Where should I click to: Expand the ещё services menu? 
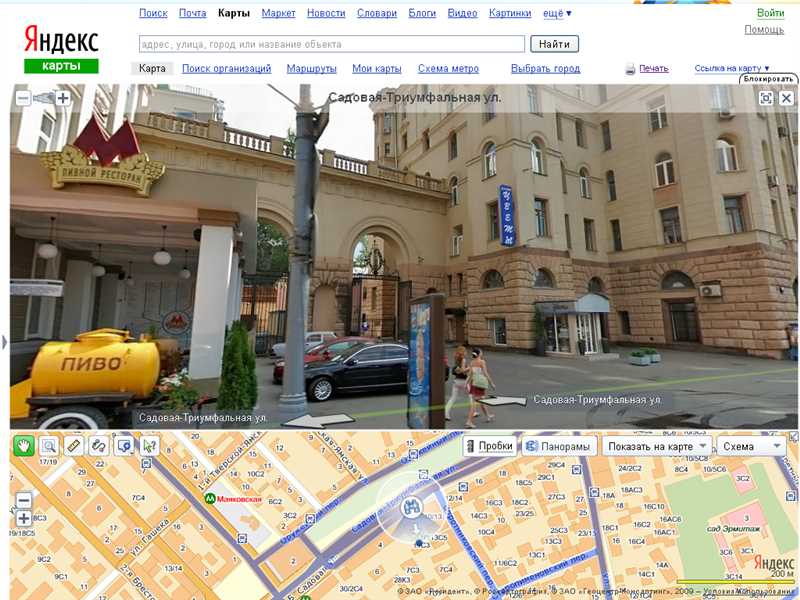(557, 13)
